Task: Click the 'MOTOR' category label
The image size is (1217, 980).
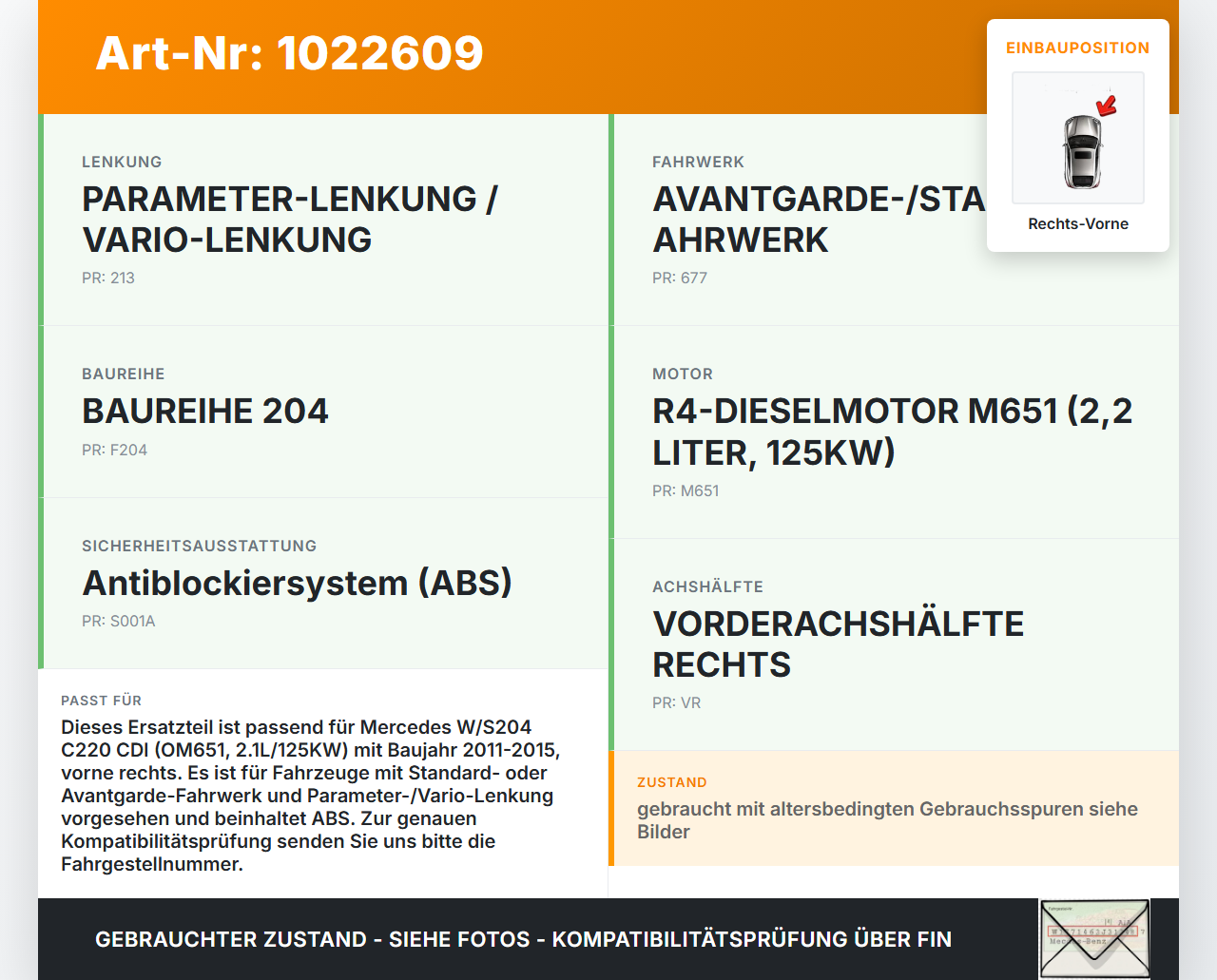Action: [683, 374]
